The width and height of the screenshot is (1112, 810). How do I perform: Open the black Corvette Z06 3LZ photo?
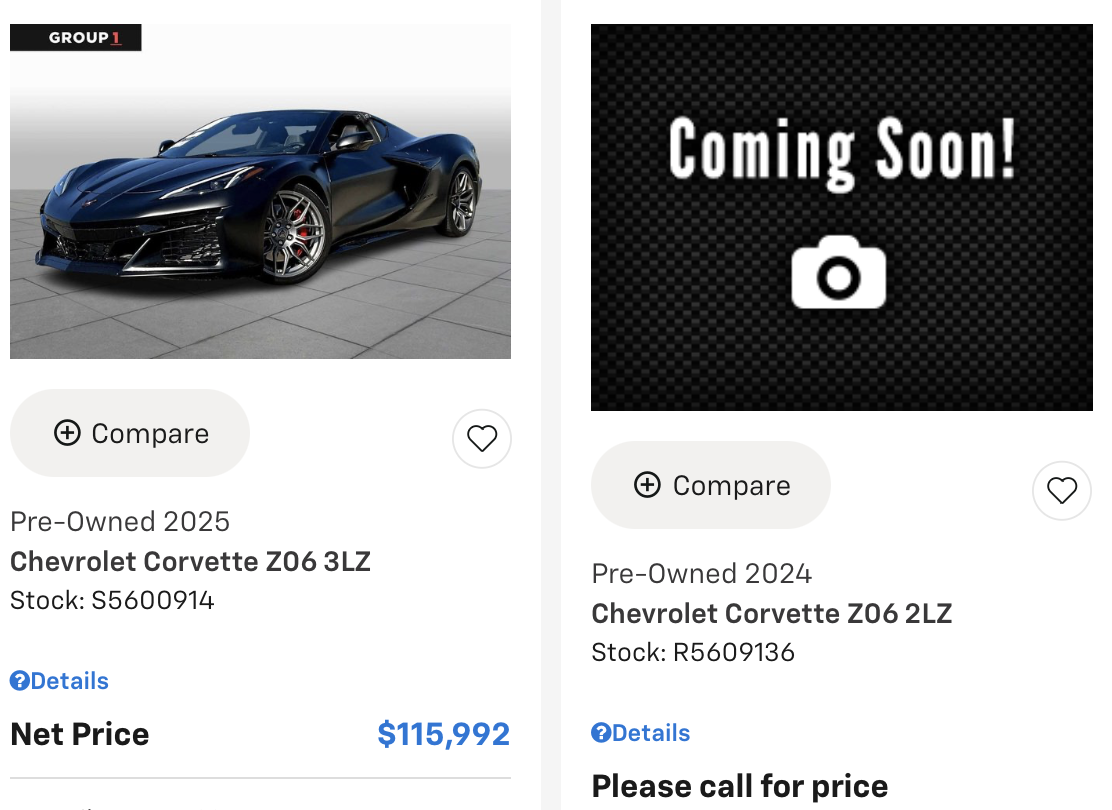(x=260, y=200)
